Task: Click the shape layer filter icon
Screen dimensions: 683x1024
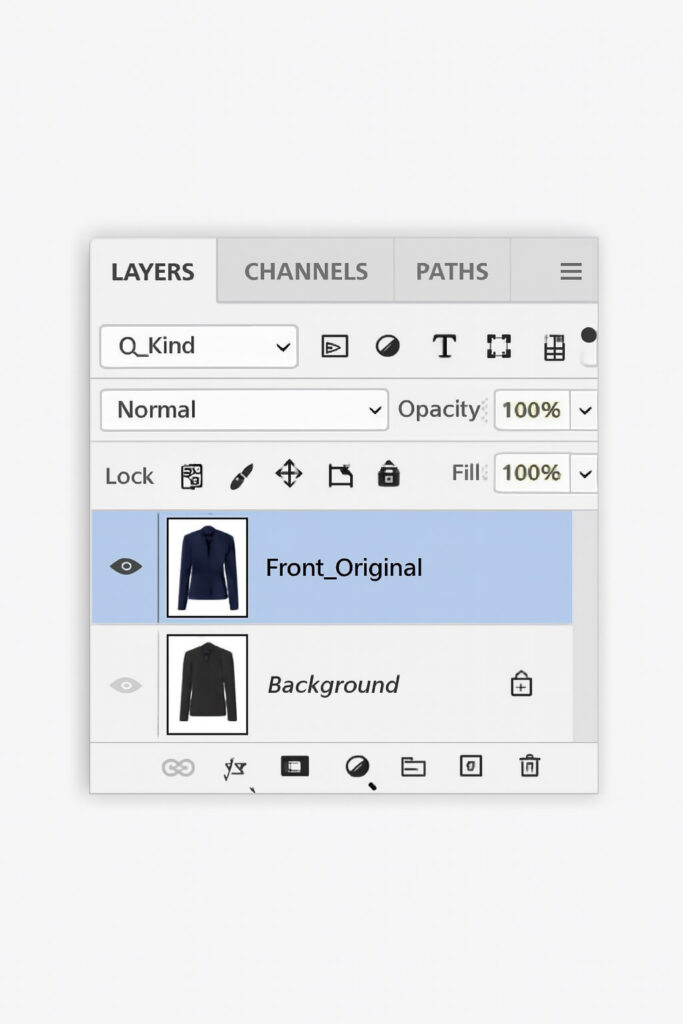Action: pyautogui.click(x=498, y=347)
